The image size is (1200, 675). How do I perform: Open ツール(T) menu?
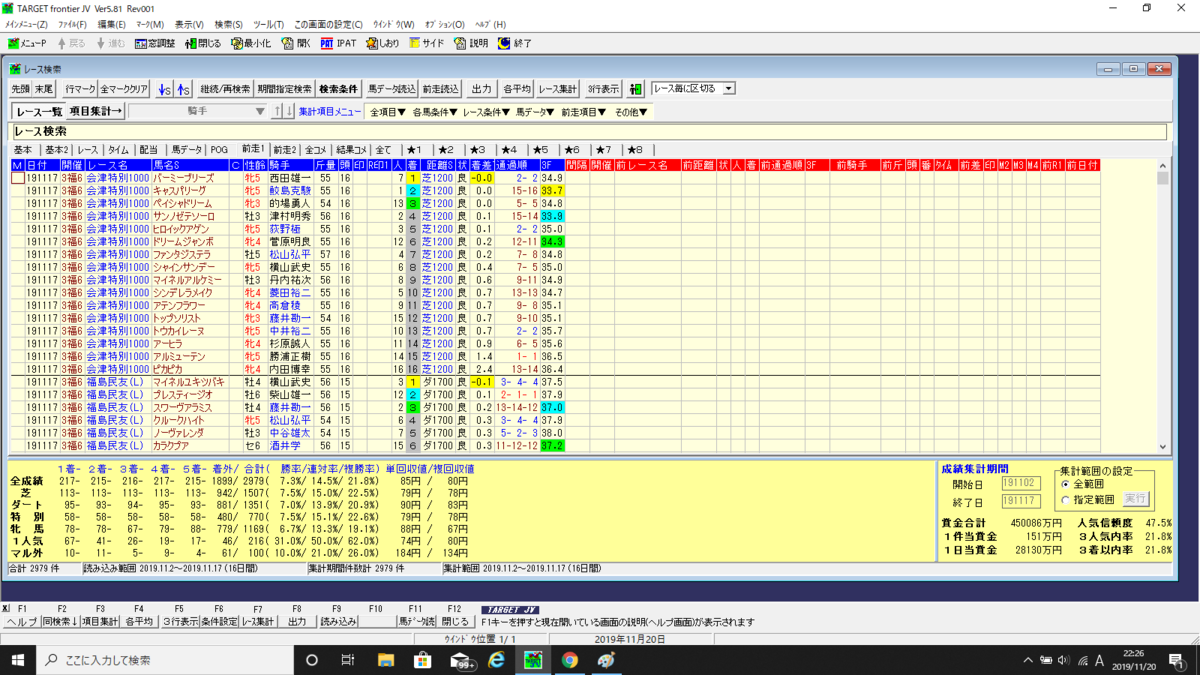tap(270, 24)
